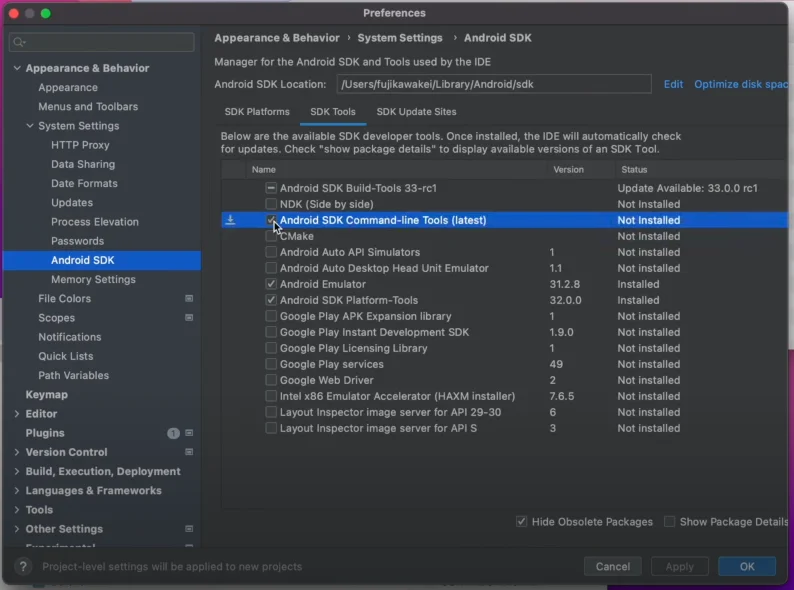Enable the NDK (Side by side) checkbox

click(271, 204)
